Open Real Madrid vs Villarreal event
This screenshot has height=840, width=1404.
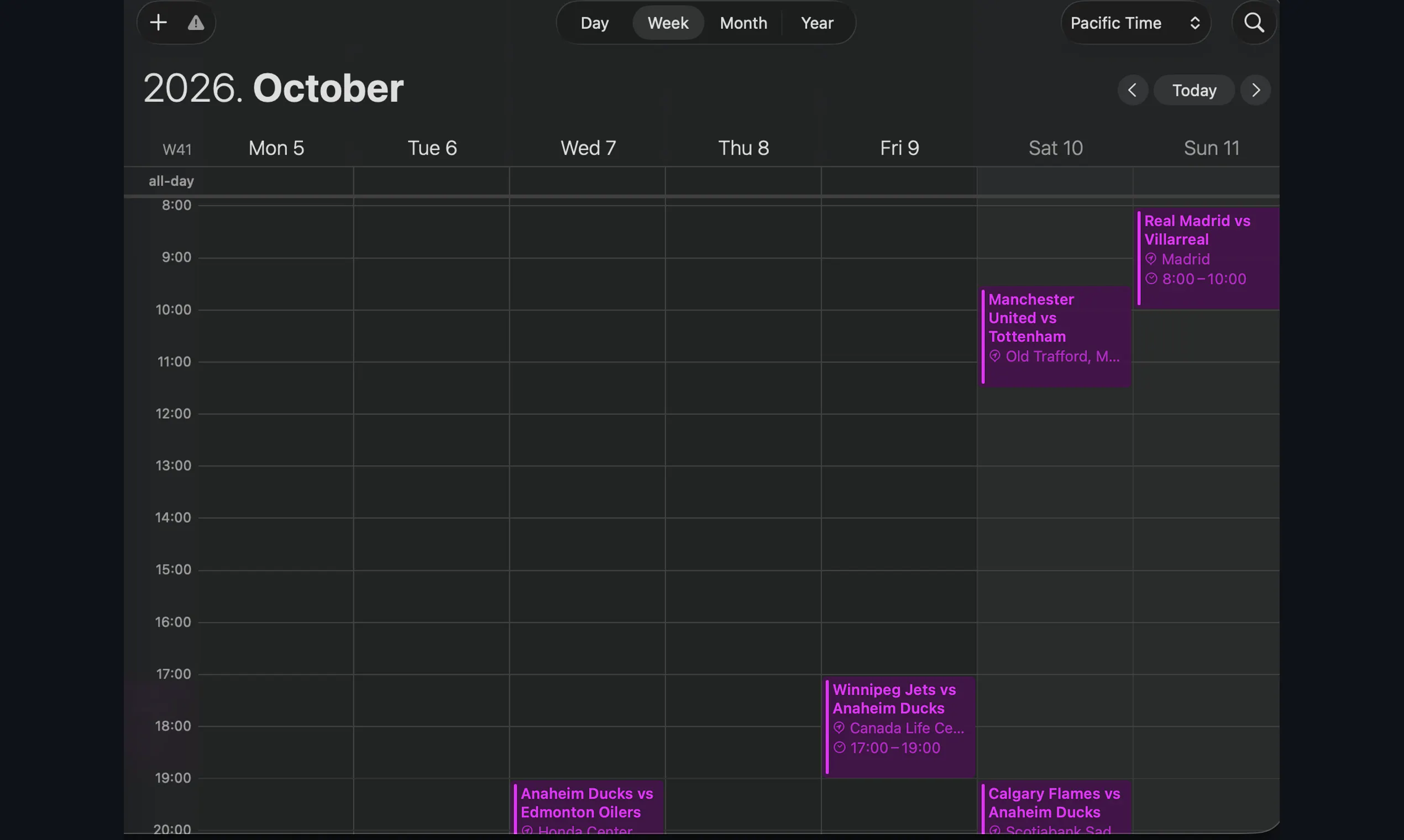(x=1208, y=258)
